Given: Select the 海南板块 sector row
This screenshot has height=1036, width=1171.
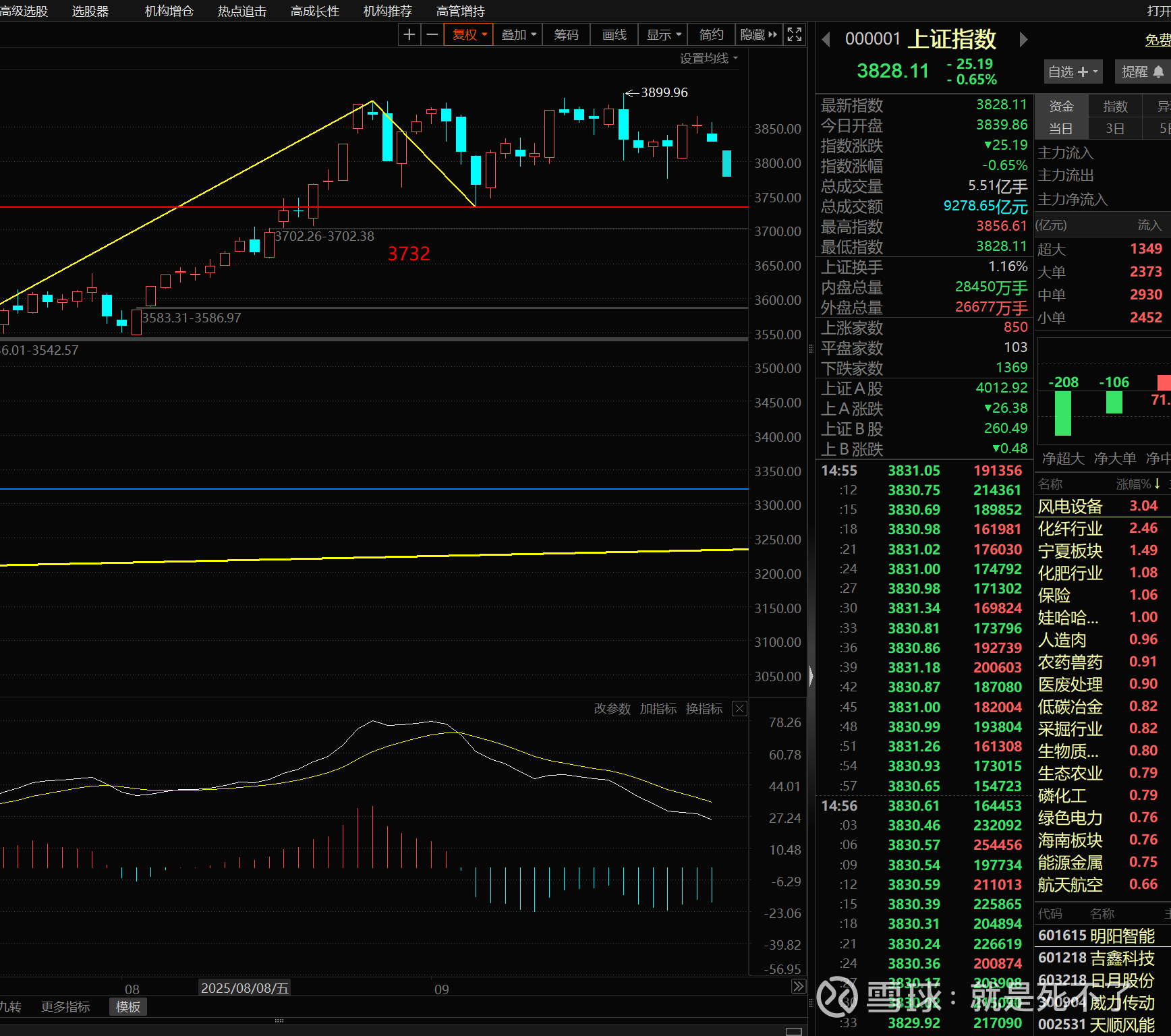Looking at the screenshot, I should tap(1102, 840).
